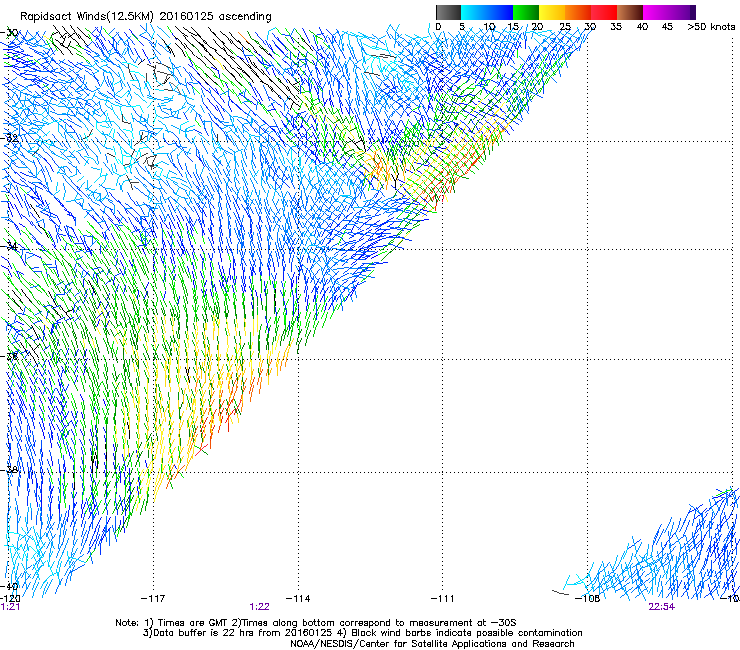Click the 'NOAA/NESDIS/Center for Satellite Applications' credit
740x650 pixels.
(x=432, y=644)
